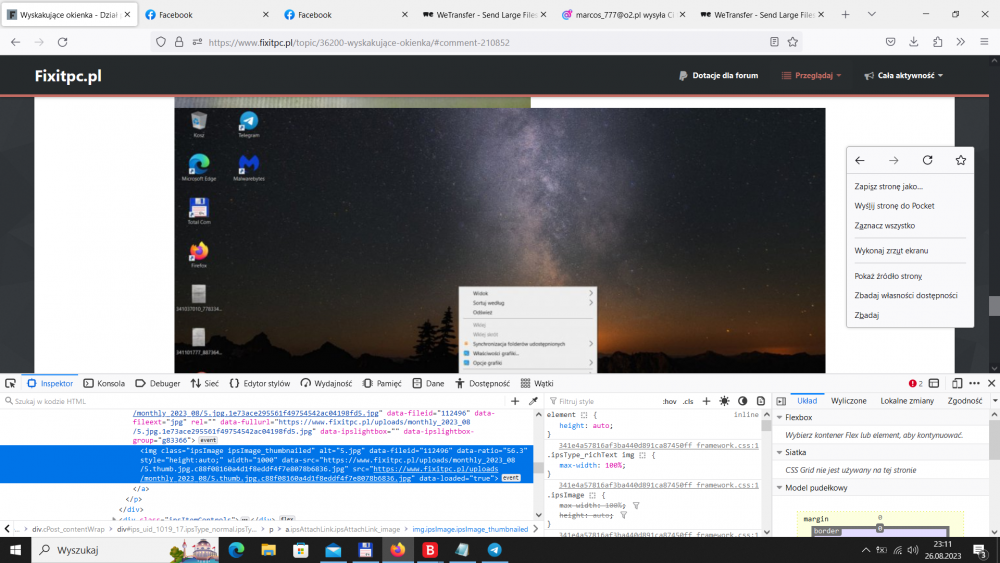Switch to the Konsola tab

coord(104,383)
